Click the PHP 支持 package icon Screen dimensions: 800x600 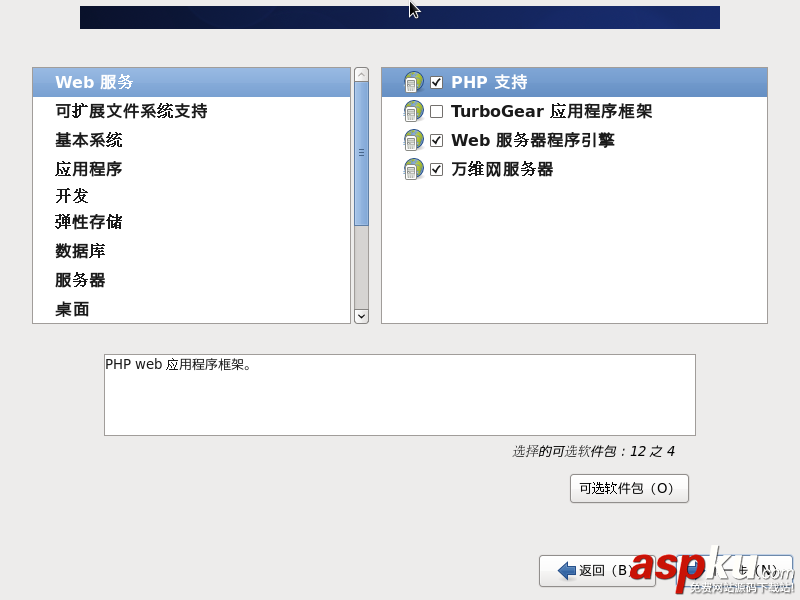[412, 82]
